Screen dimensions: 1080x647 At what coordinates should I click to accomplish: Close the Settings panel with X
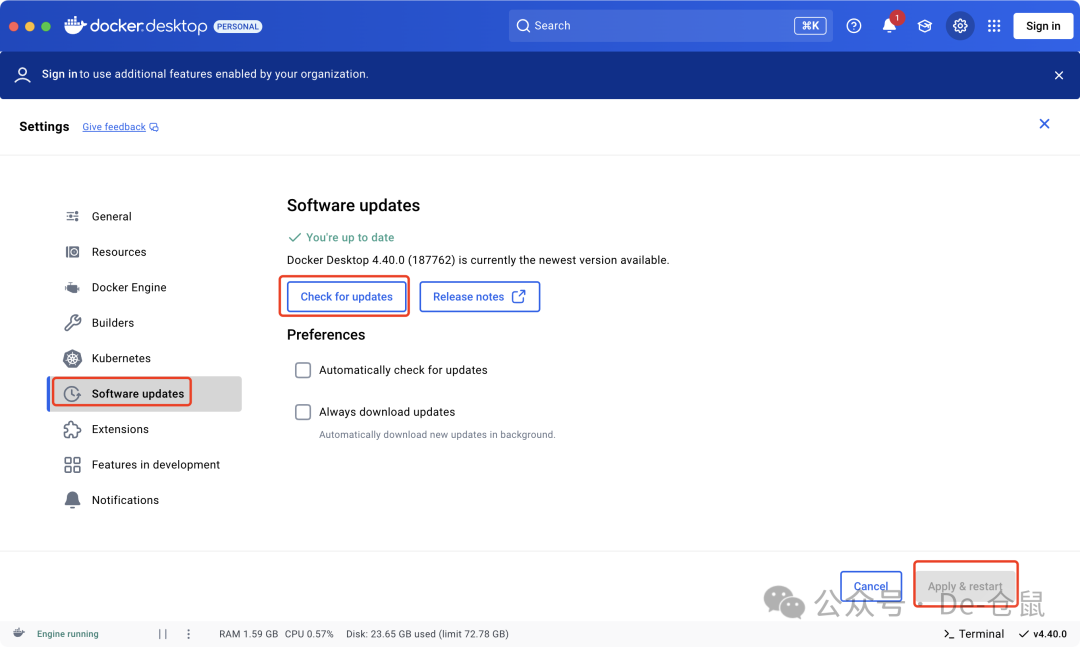(1044, 124)
